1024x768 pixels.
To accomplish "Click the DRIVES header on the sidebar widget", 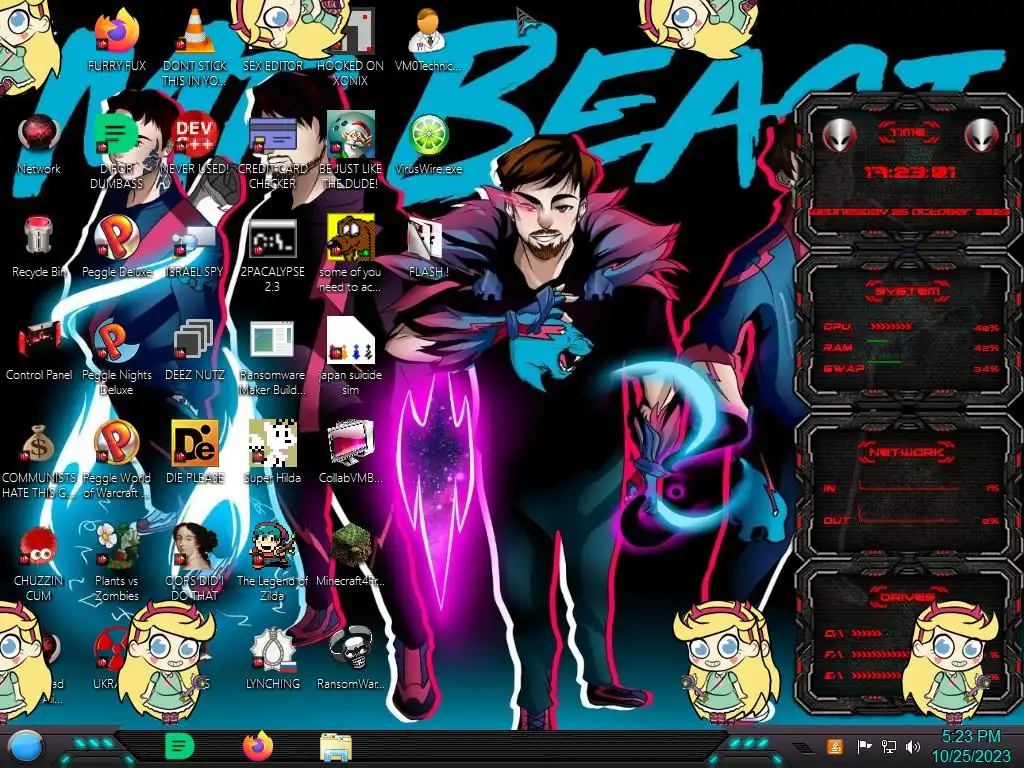I will [907, 597].
